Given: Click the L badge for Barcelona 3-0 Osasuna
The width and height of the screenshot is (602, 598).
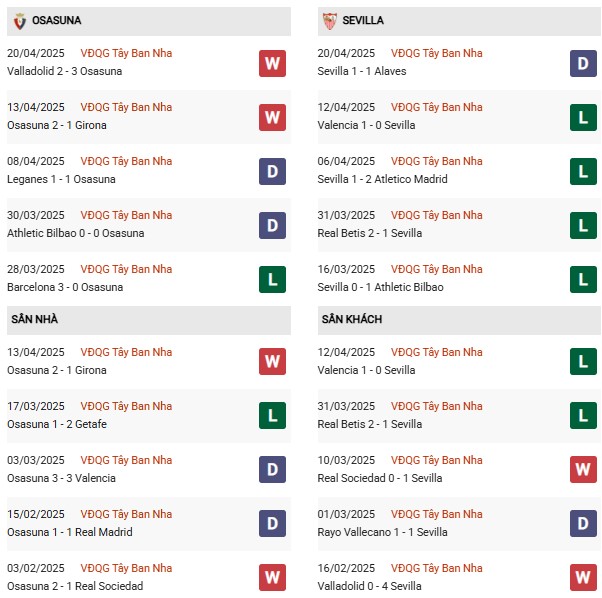Looking at the screenshot, I should pyautogui.click(x=272, y=279).
